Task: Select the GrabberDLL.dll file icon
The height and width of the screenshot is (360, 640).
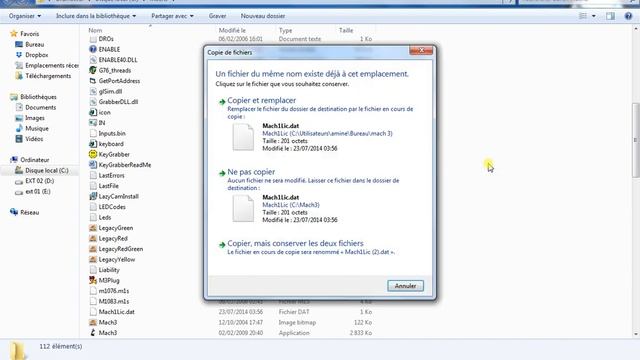Action: (93, 102)
